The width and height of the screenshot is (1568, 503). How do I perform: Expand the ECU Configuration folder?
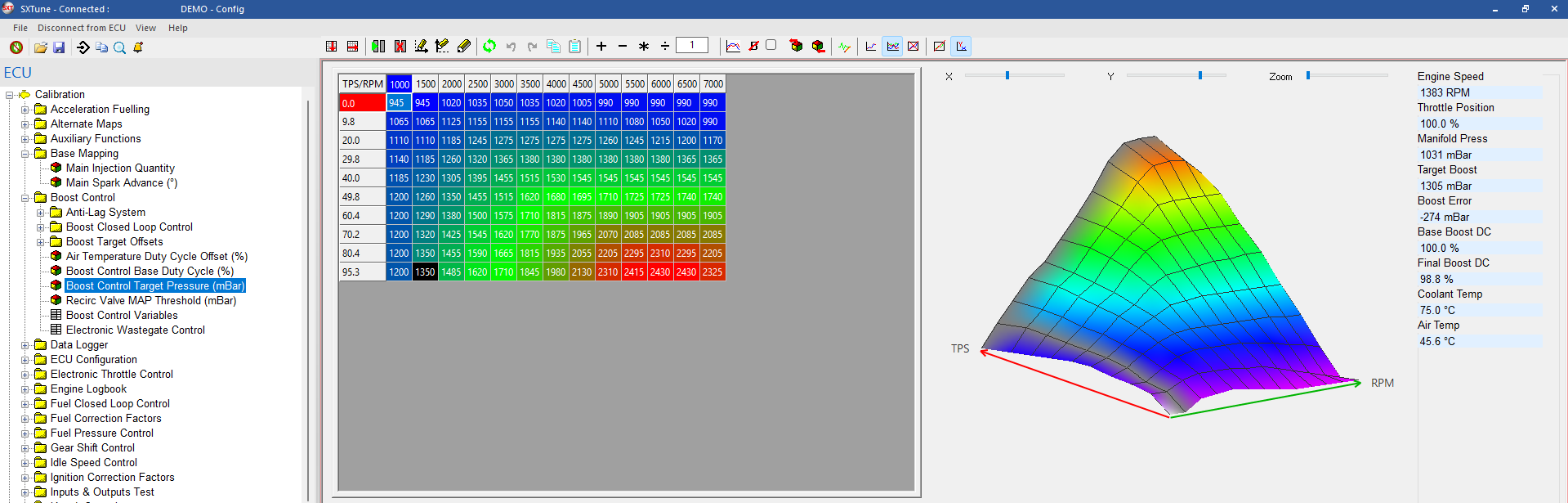pyautogui.click(x=25, y=360)
